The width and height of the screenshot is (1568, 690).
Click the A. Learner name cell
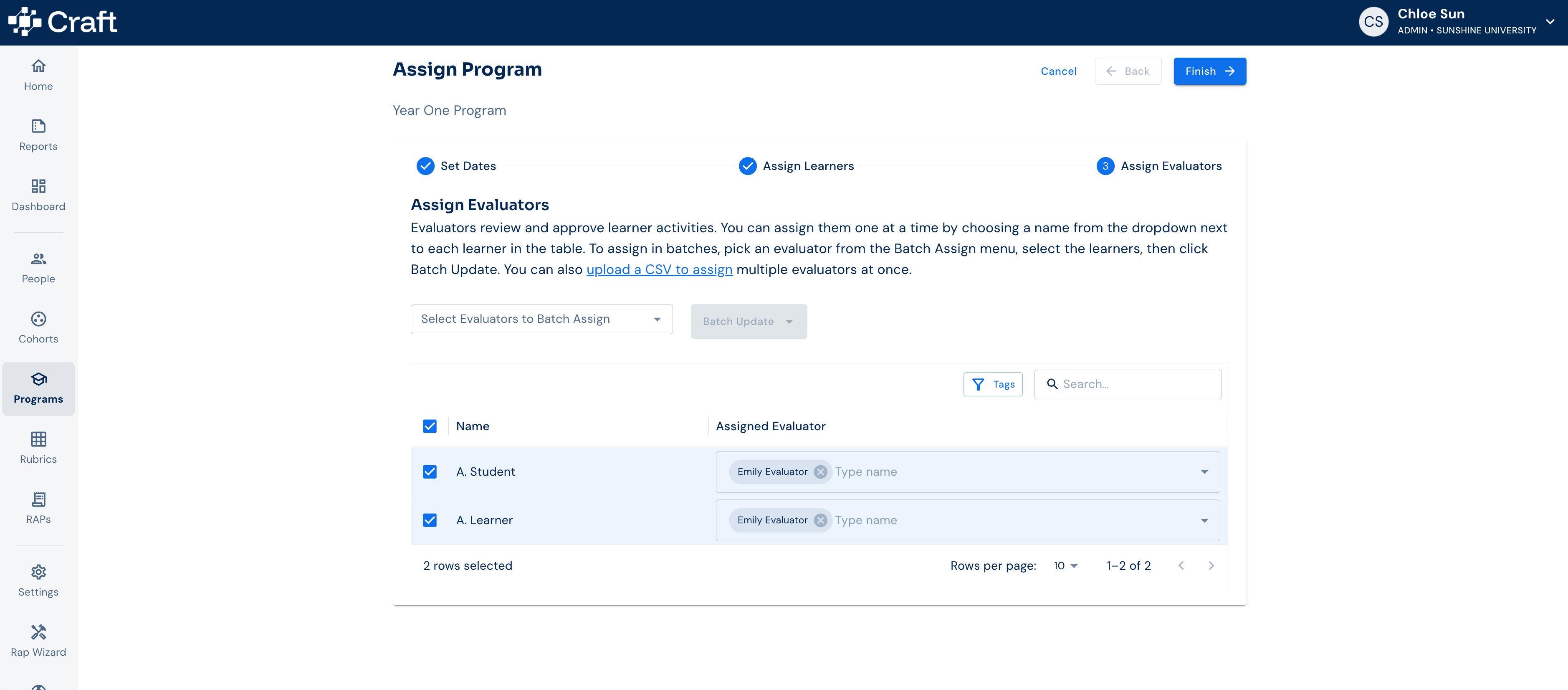coord(484,520)
